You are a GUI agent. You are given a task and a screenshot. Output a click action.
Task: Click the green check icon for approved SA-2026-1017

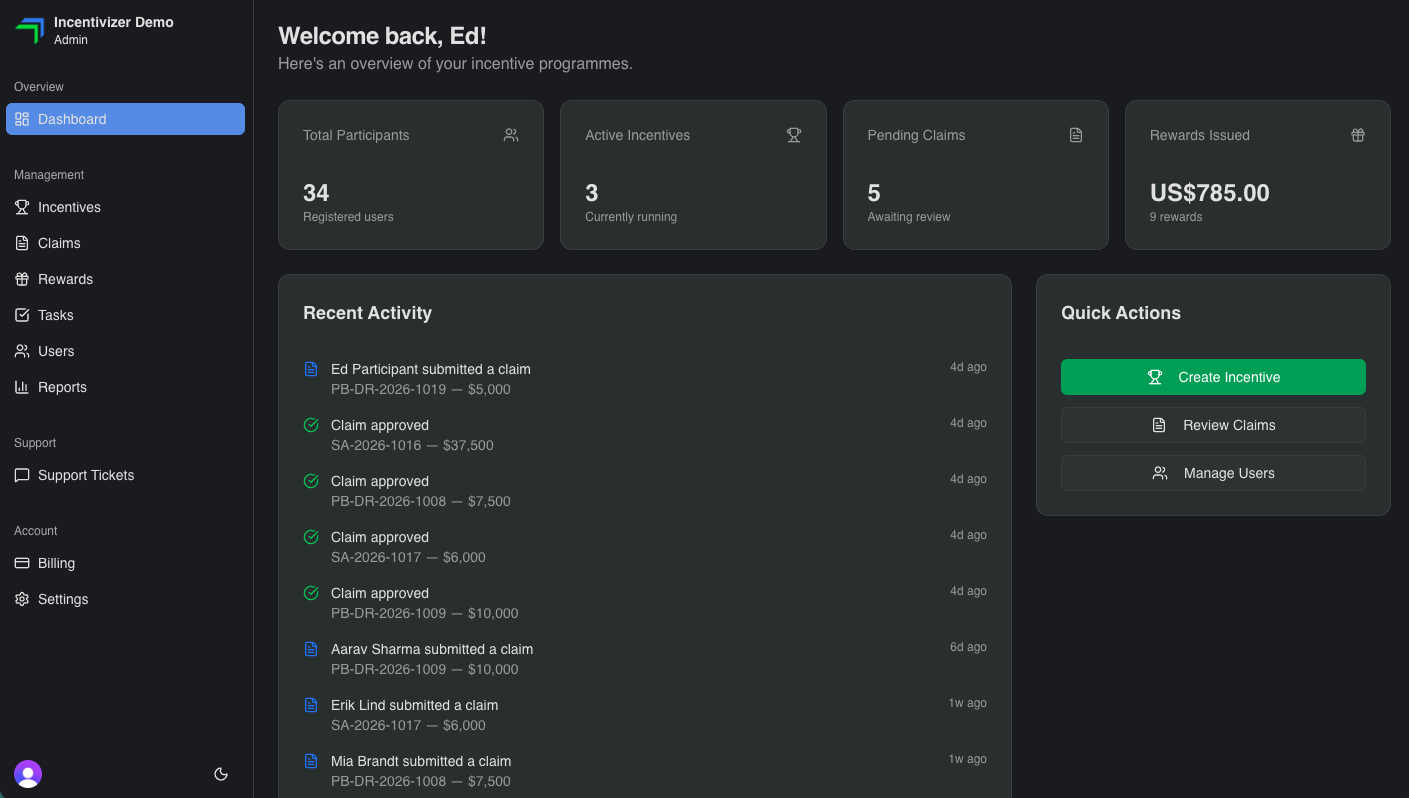pyautogui.click(x=311, y=537)
